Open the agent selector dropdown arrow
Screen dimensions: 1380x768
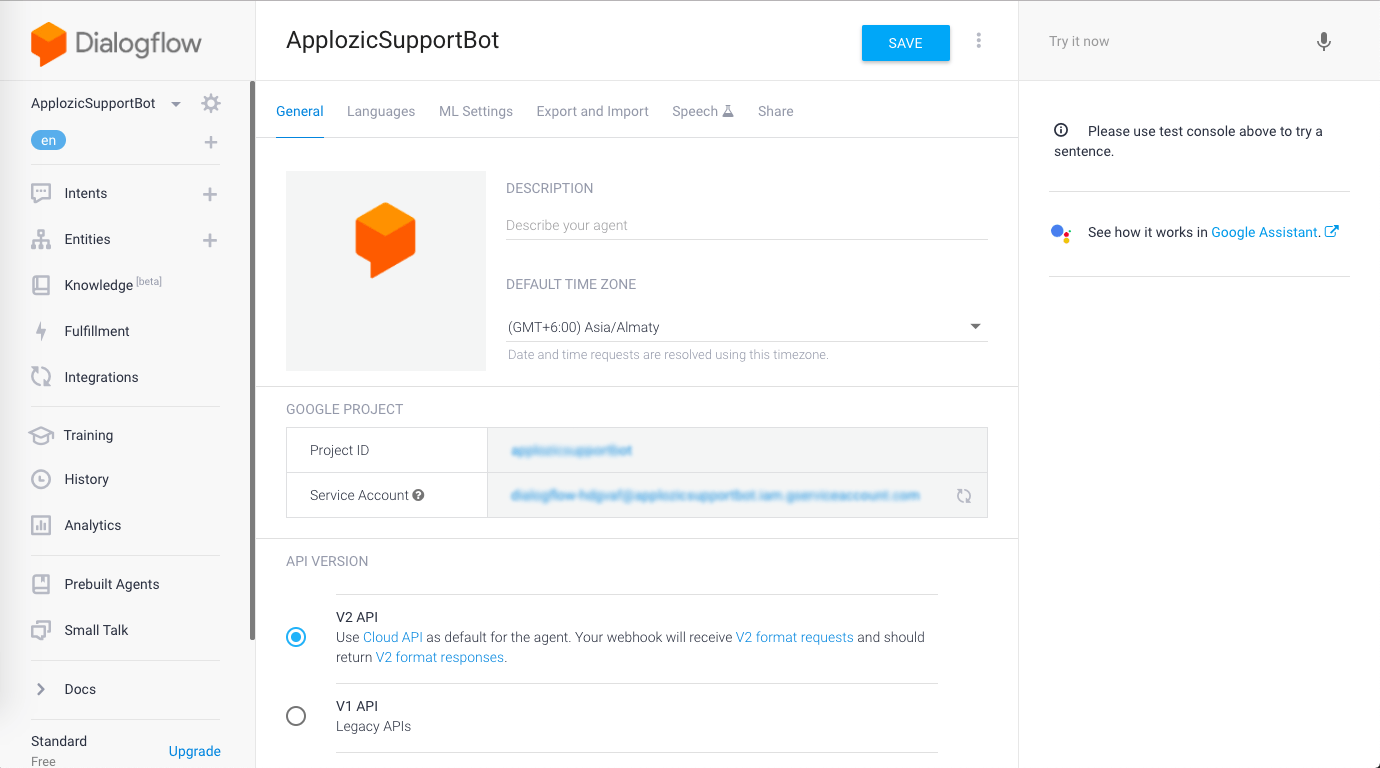pos(176,104)
